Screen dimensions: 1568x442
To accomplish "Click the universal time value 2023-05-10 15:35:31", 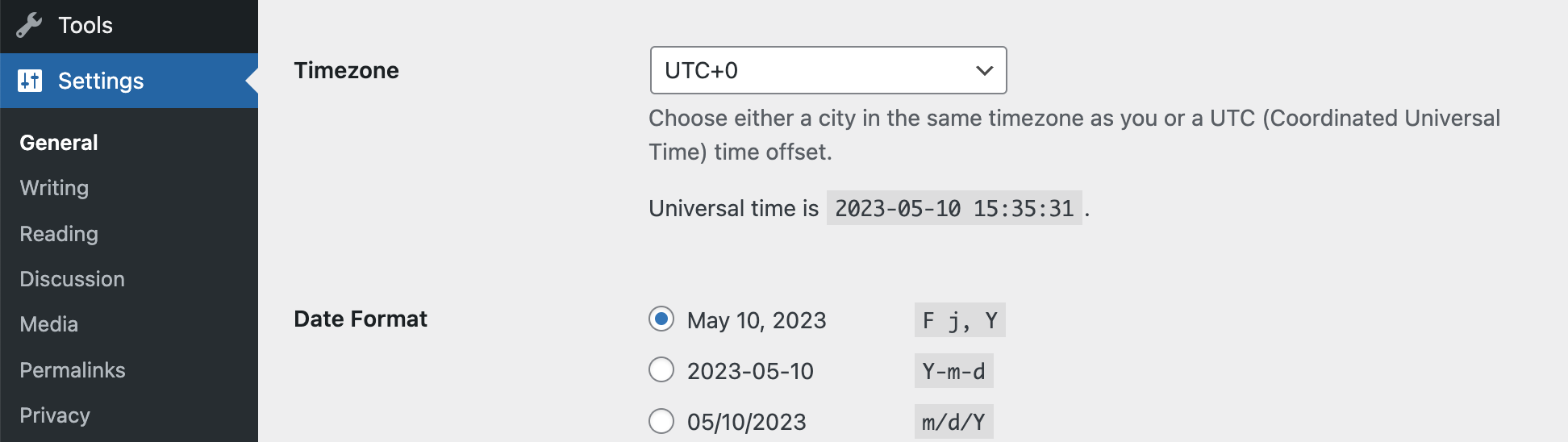I will tap(954, 208).
